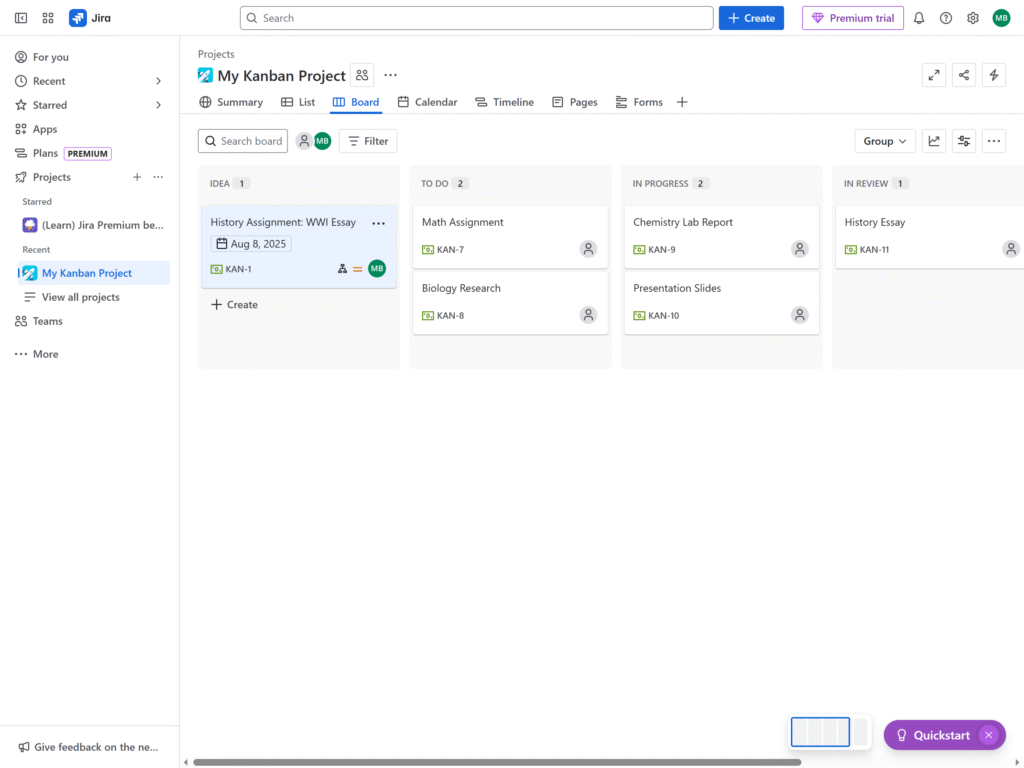Click assignee avatar on Math Assignment card
Screen dimensions: 1024x768
(x=588, y=249)
